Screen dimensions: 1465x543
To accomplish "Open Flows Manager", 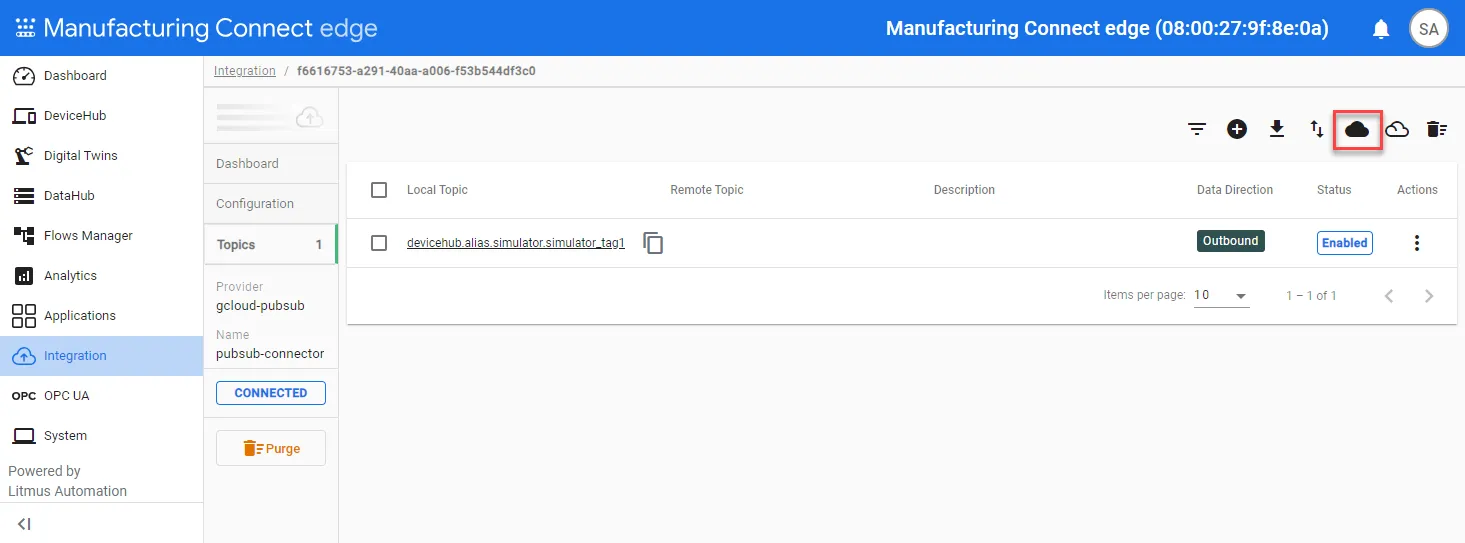I will [101, 236].
